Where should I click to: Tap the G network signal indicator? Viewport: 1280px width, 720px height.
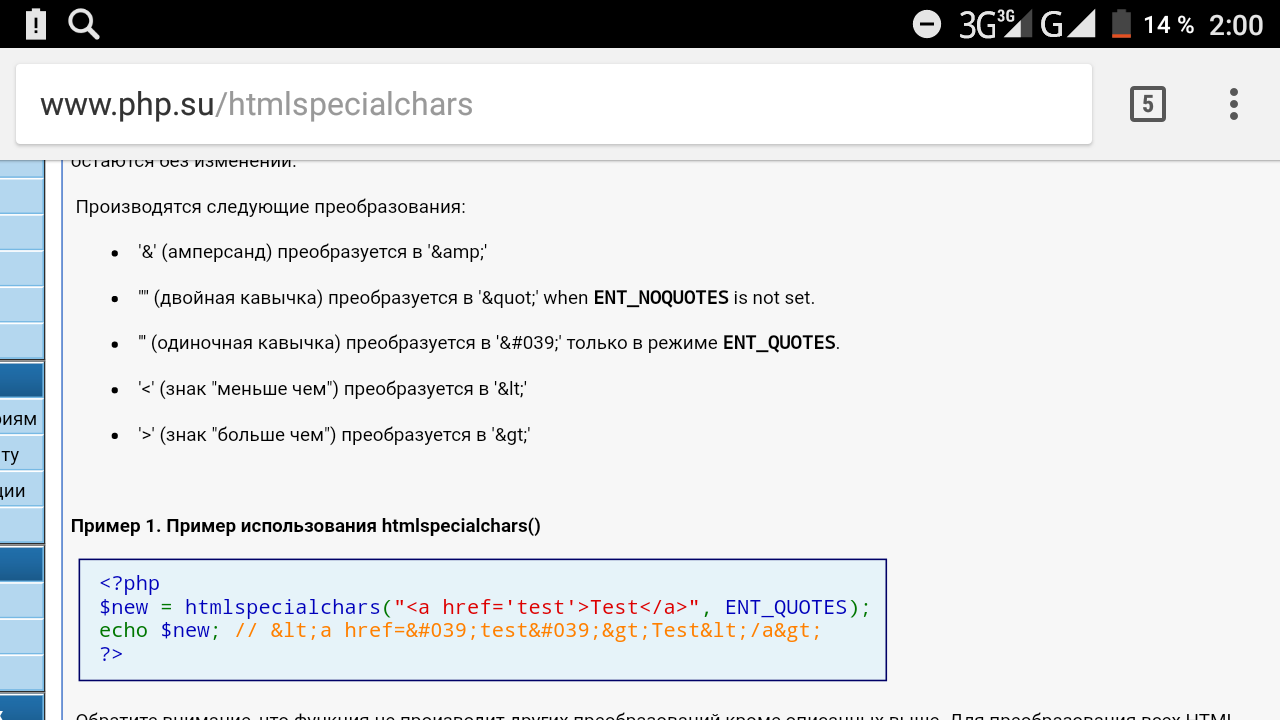(x=1067, y=24)
